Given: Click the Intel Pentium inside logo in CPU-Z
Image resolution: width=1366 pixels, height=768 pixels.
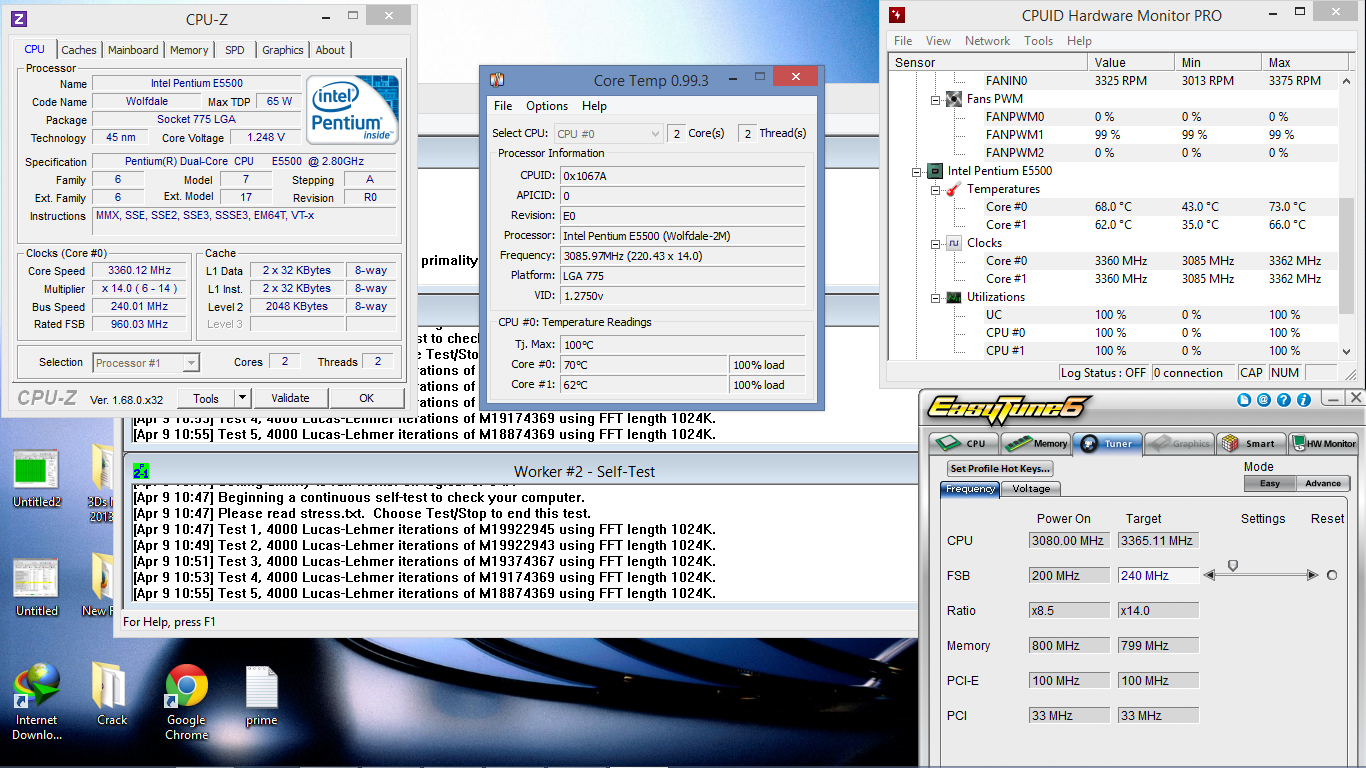Looking at the screenshot, I should coord(352,109).
